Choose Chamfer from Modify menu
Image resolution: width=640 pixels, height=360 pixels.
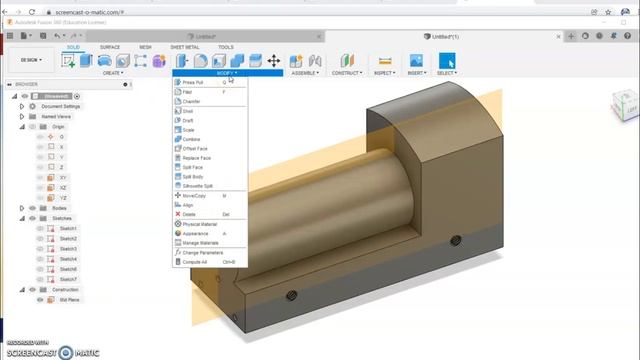(210, 102)
